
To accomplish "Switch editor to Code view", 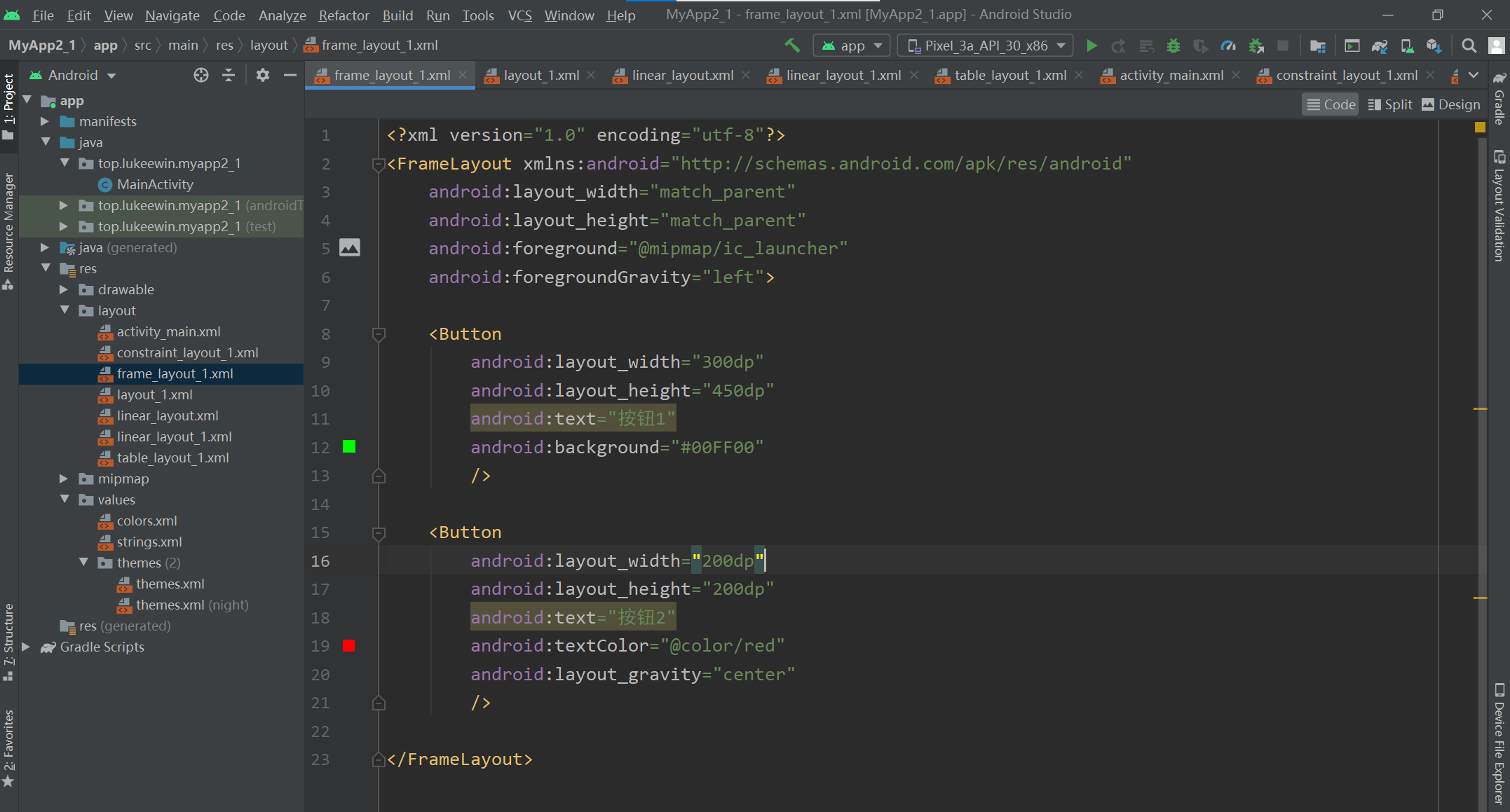I will coord(1331,104).
